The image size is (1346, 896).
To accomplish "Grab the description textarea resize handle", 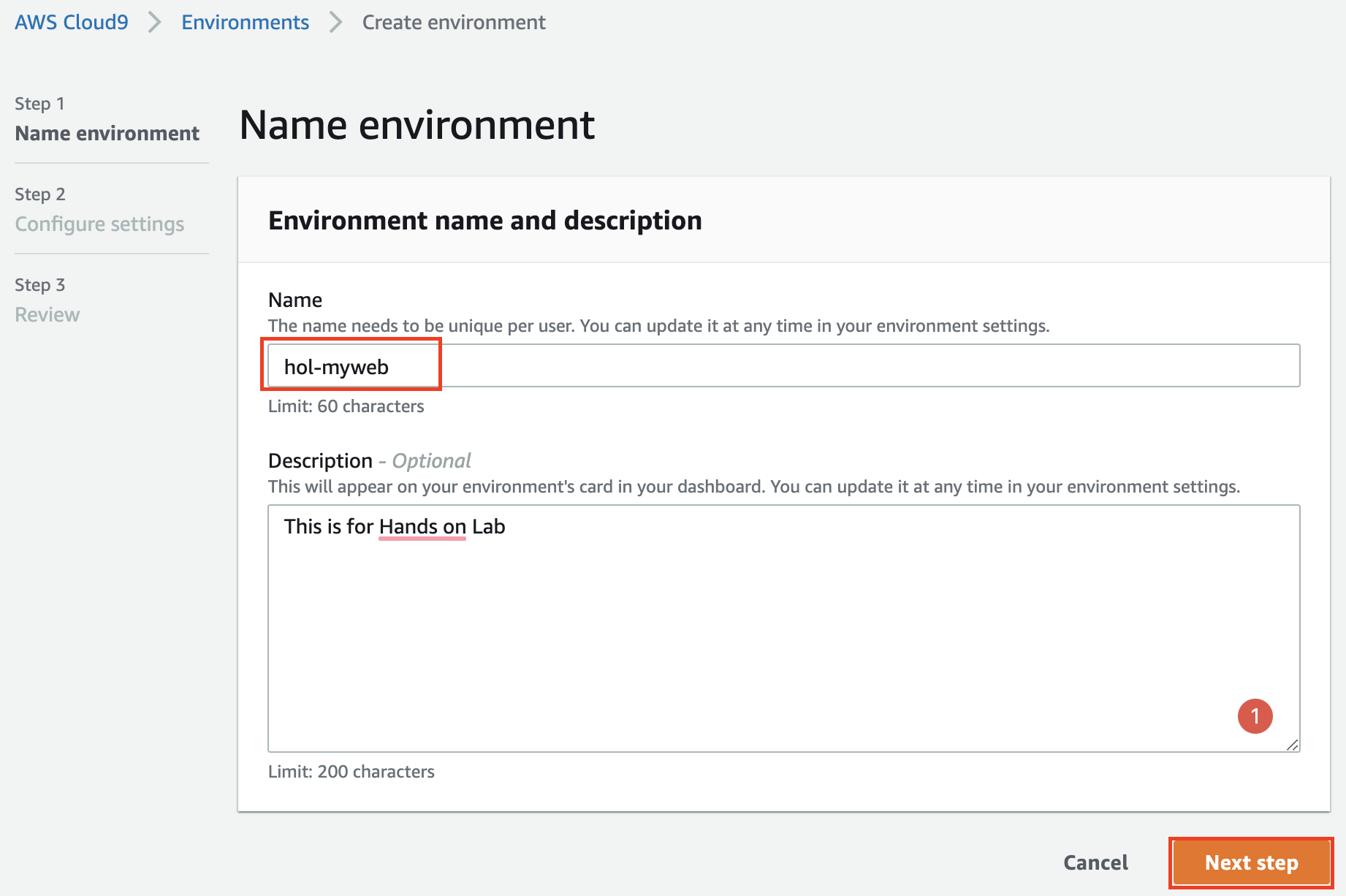I will tap(1292, 745).
